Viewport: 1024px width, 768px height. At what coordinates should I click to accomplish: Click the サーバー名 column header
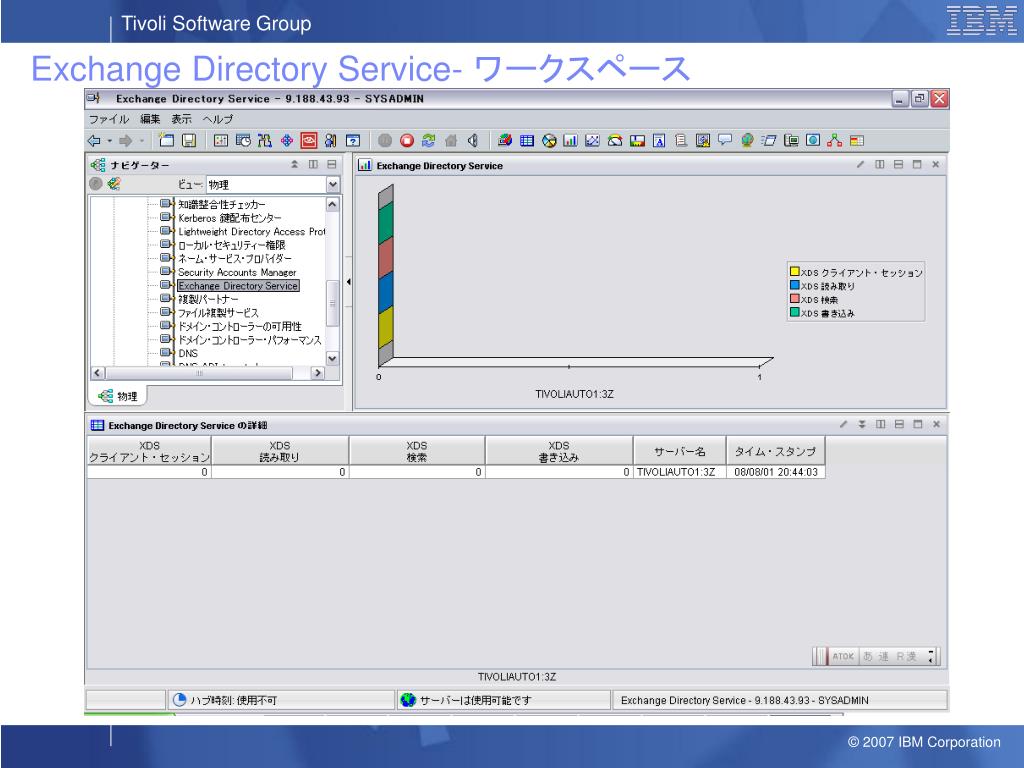coord(680,451)
